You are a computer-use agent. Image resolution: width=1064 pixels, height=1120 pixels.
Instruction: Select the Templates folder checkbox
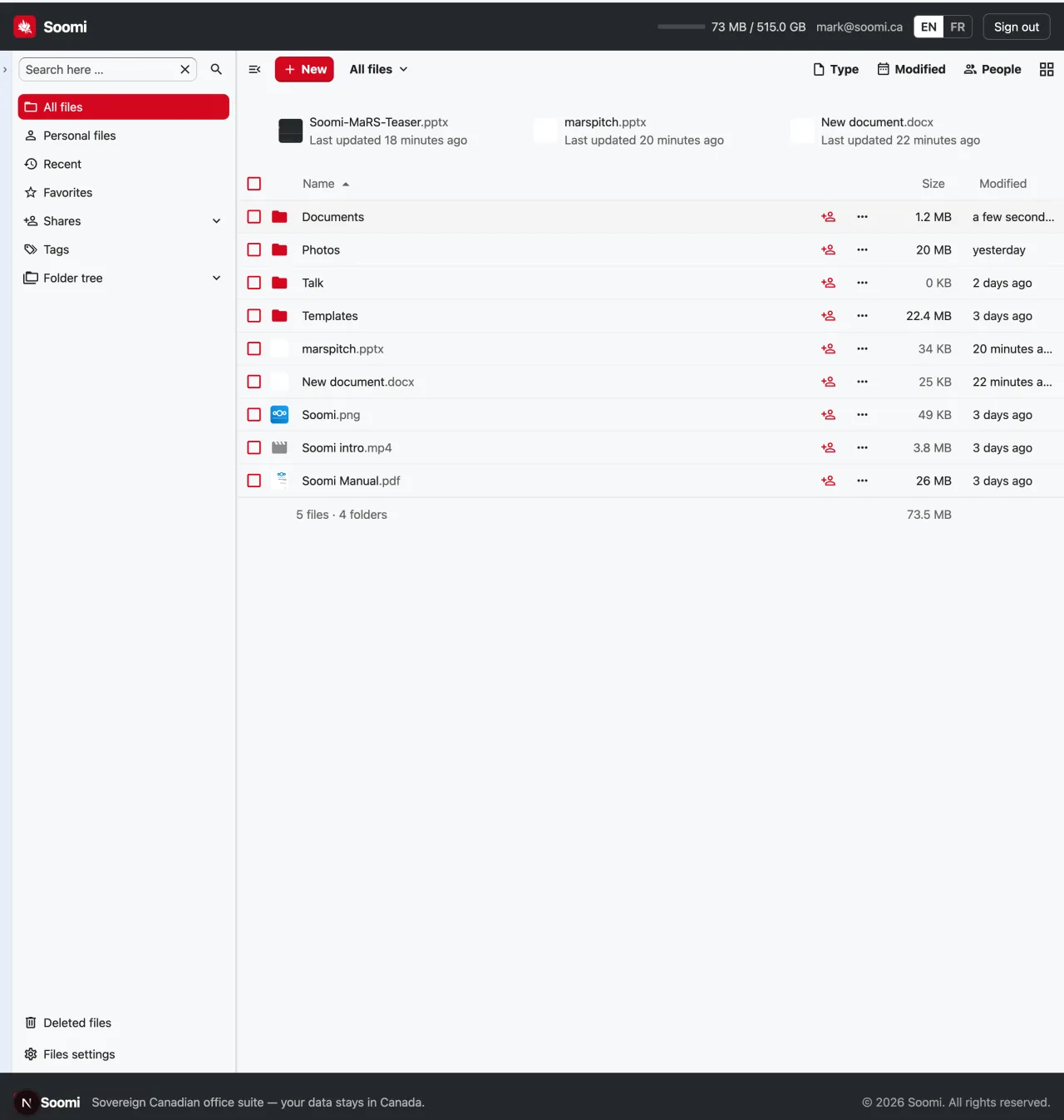(254, 316)
